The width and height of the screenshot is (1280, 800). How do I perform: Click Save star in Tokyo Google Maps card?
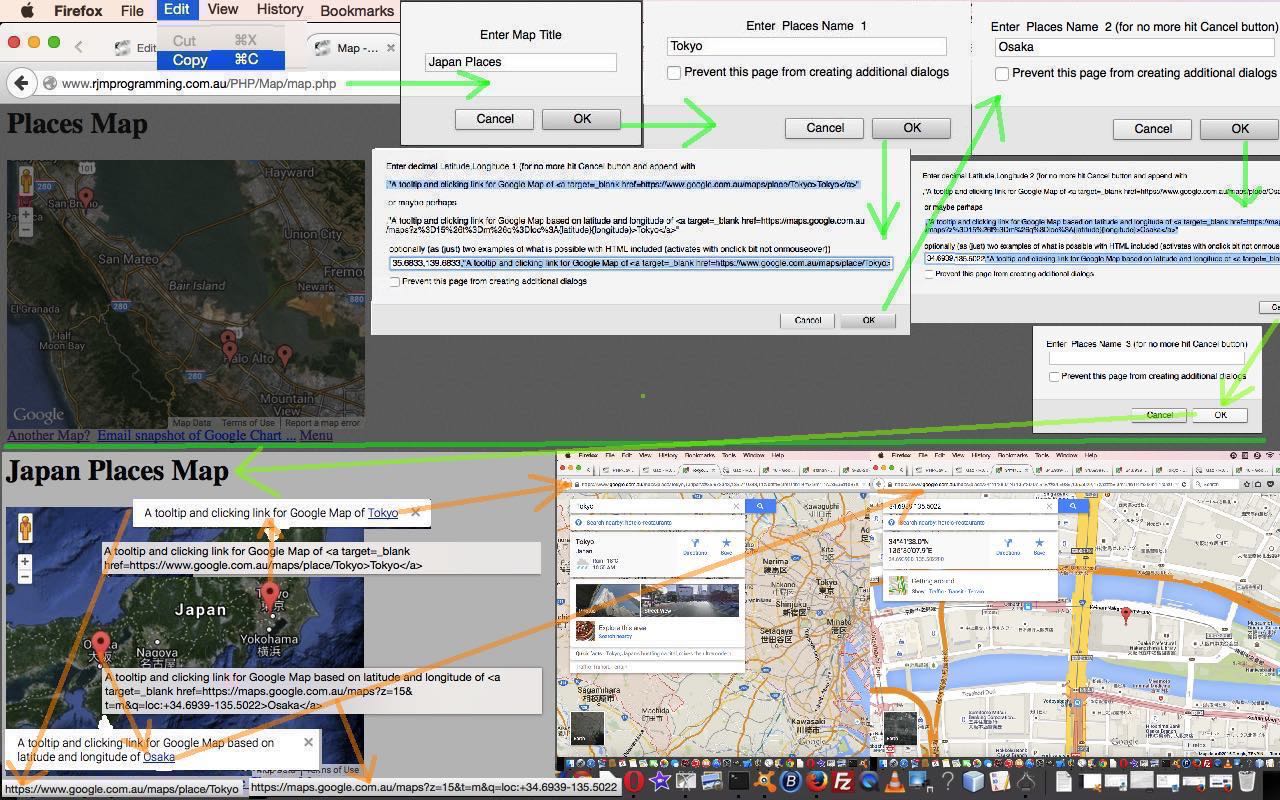[727, 546]
